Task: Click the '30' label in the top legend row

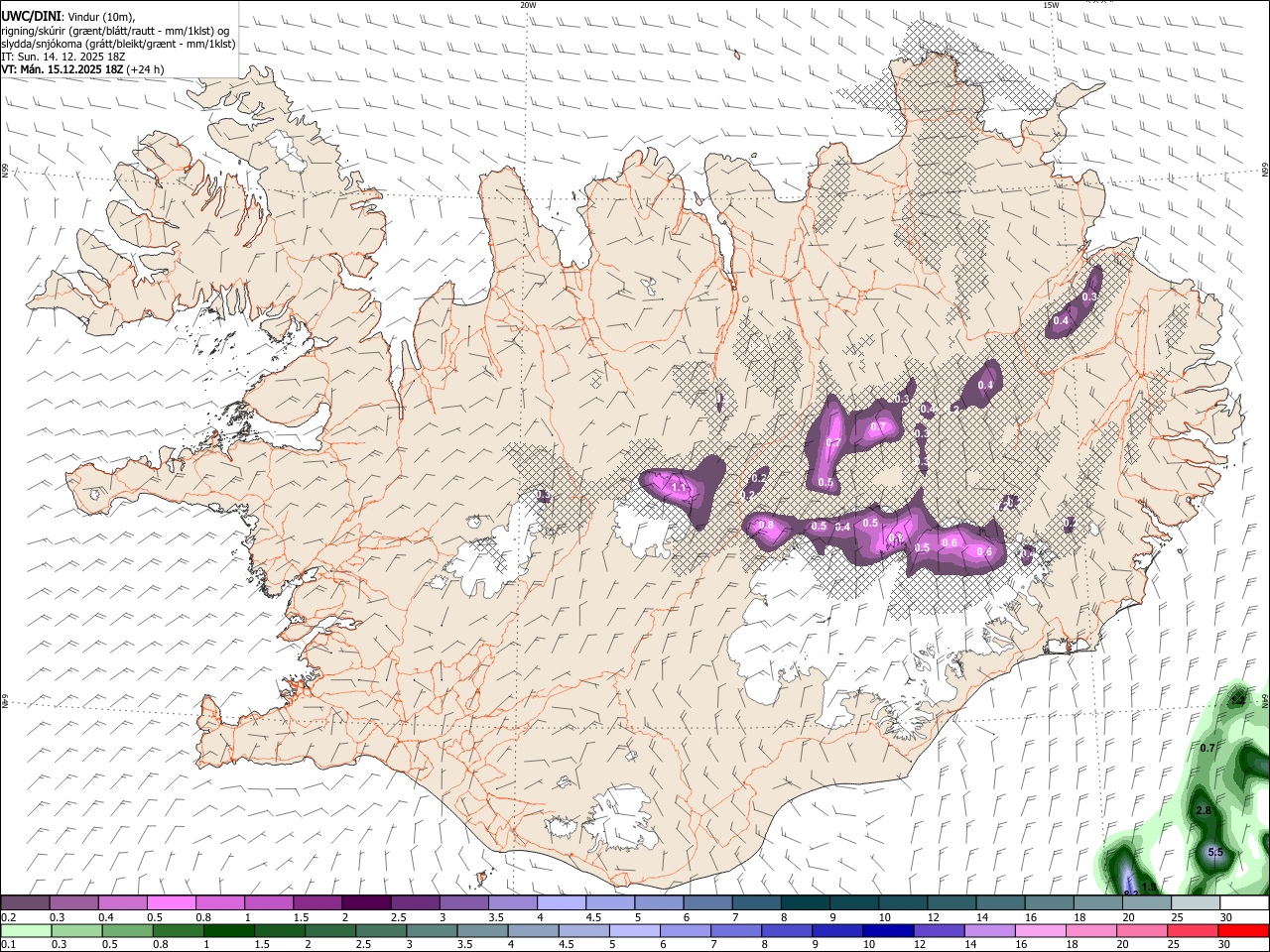Action: (1226, 917)
